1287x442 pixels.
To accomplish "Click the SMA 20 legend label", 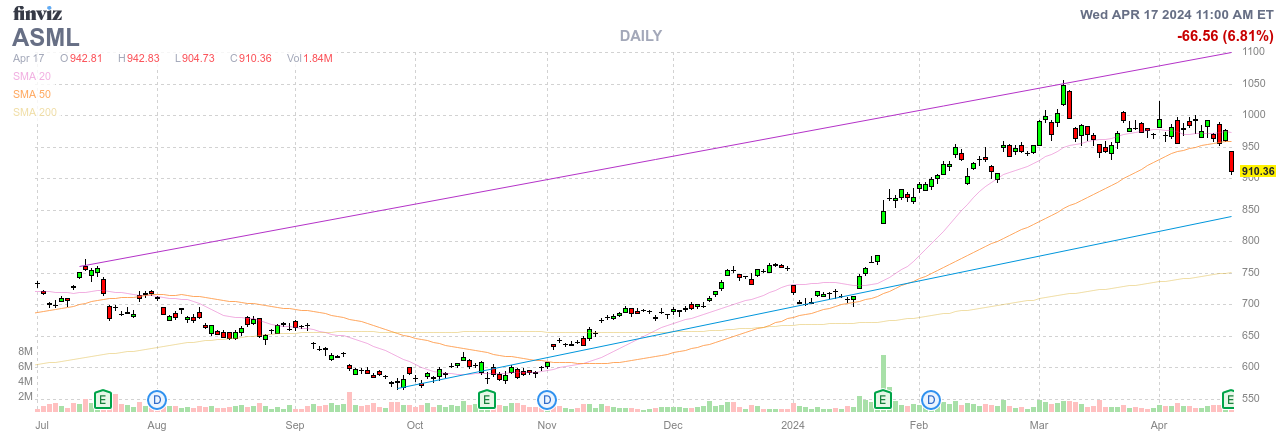I will click(x=31, y=76).
